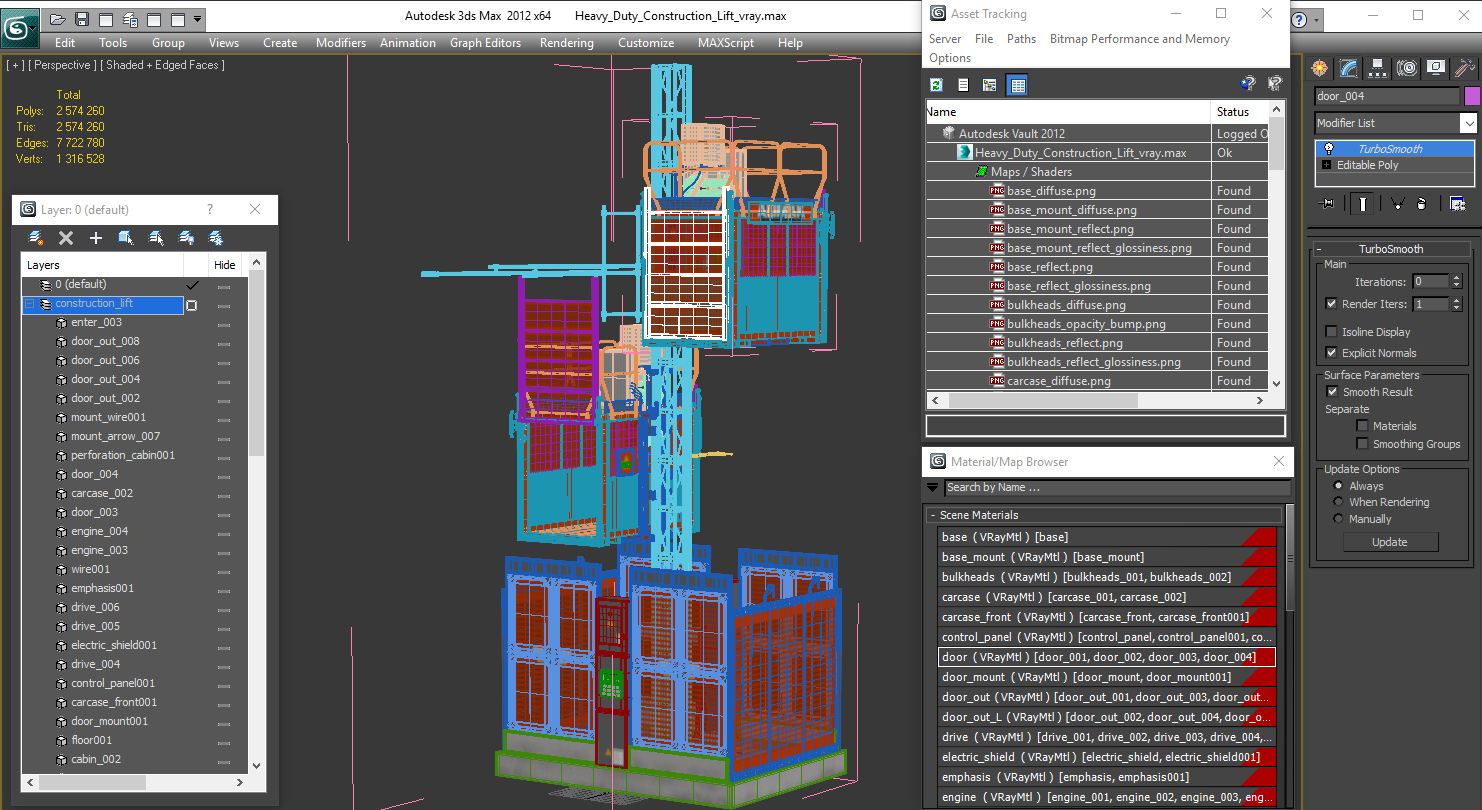1482x810 pixels.
Task: Click Hide/Unhide All Layers icon
Action: [x=186, y=238]
